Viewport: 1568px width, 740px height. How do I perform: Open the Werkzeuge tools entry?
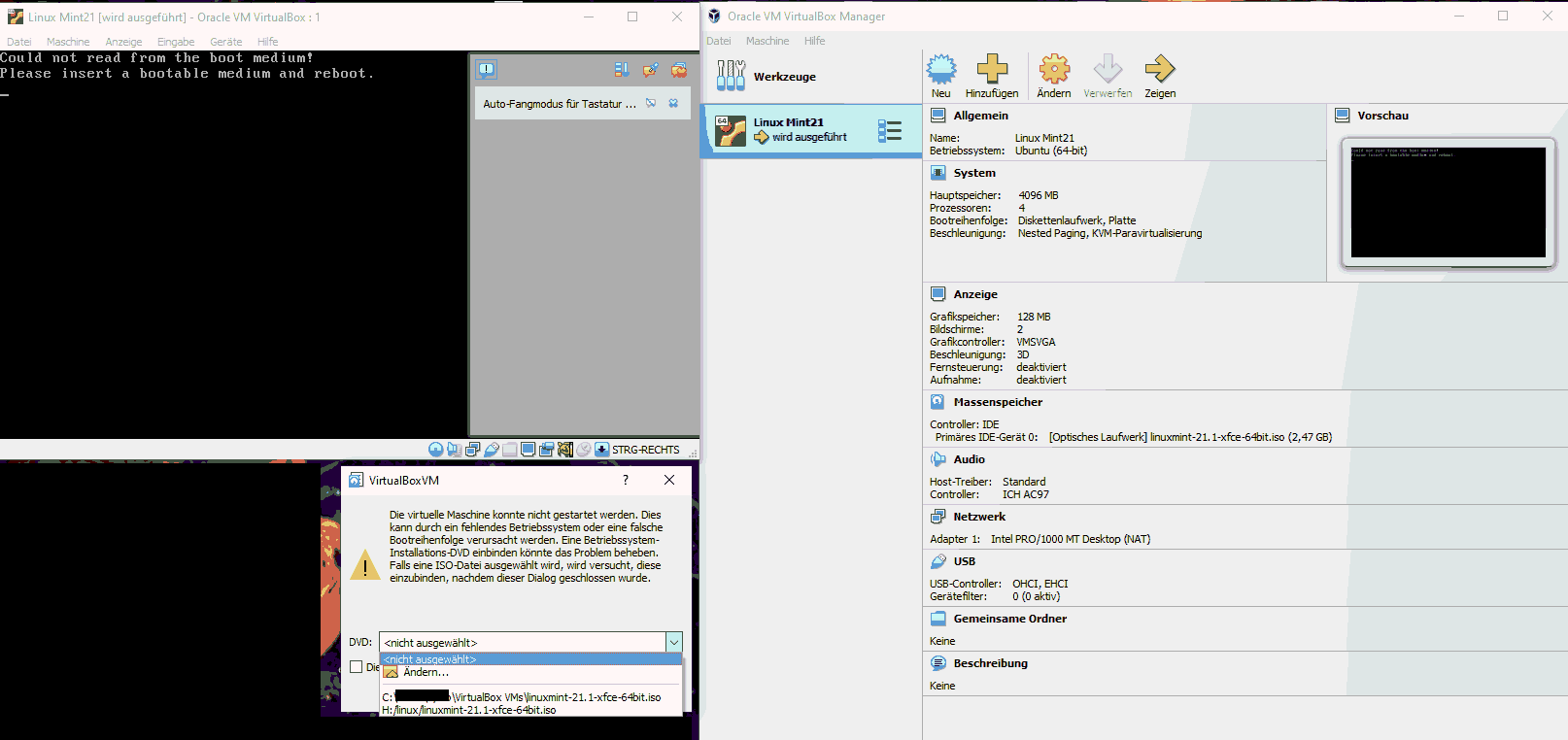[810, 77]
